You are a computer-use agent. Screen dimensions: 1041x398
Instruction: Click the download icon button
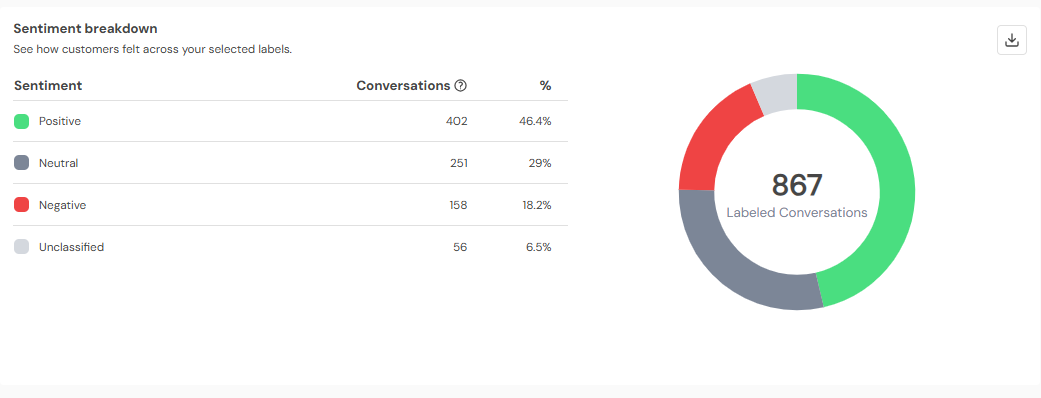(x=1012, y=41)
